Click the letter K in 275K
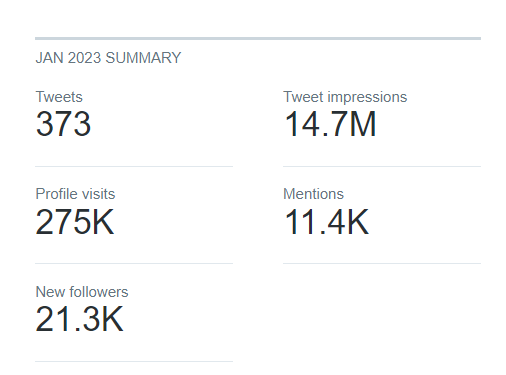 pyautogui.click(x=104, y=222)
